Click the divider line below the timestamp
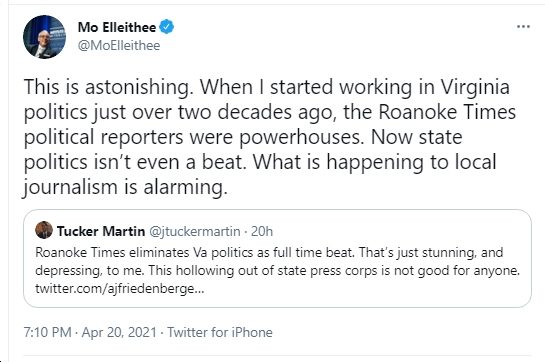545x362 pixels. pos(277,355)
